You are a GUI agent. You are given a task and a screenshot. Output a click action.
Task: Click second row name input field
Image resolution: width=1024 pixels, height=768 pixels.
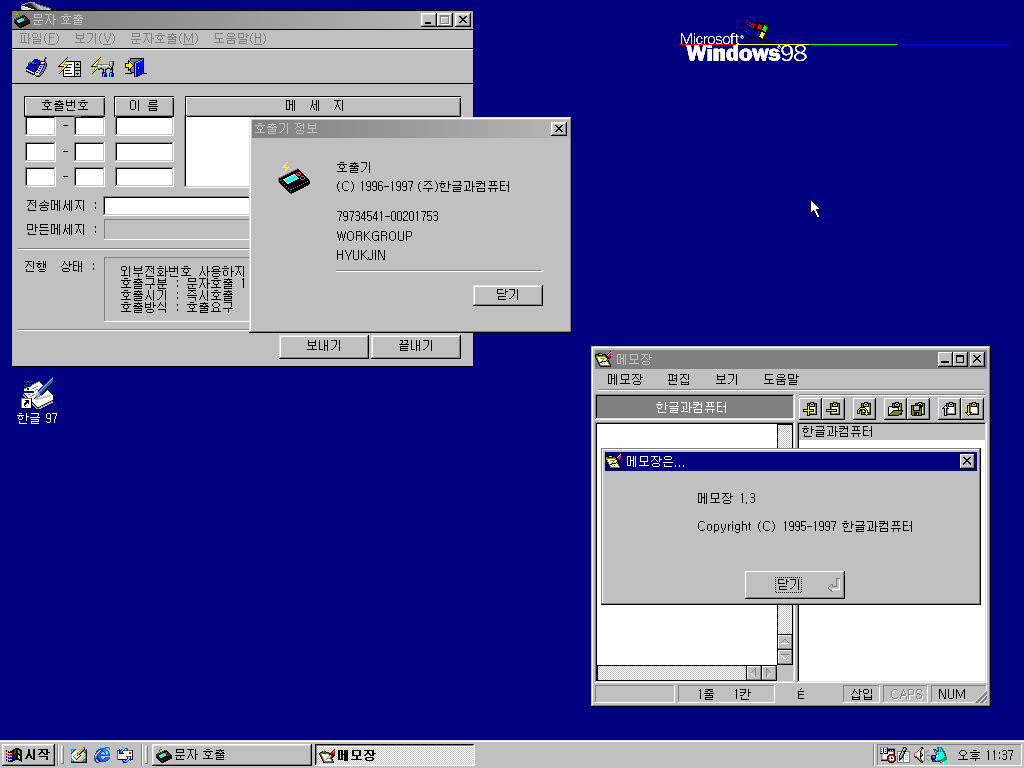(144, 152)
